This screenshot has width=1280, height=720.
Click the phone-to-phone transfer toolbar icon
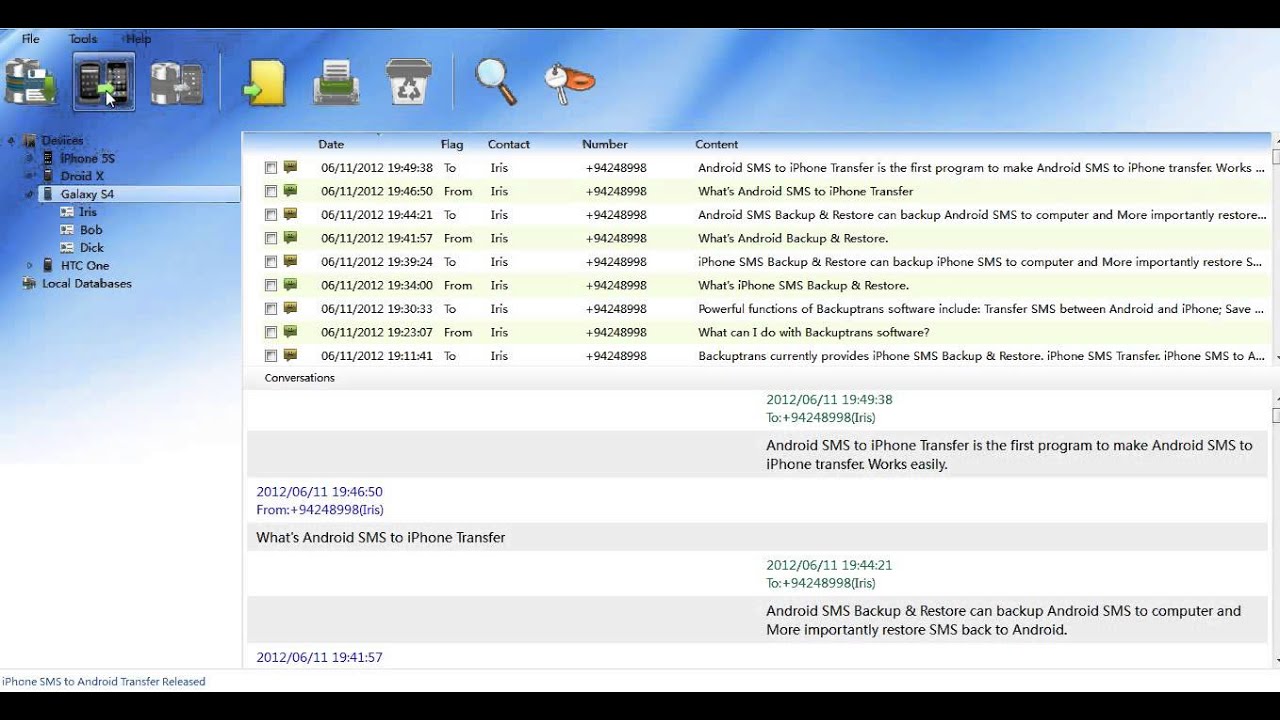click(x=104, y=82)
